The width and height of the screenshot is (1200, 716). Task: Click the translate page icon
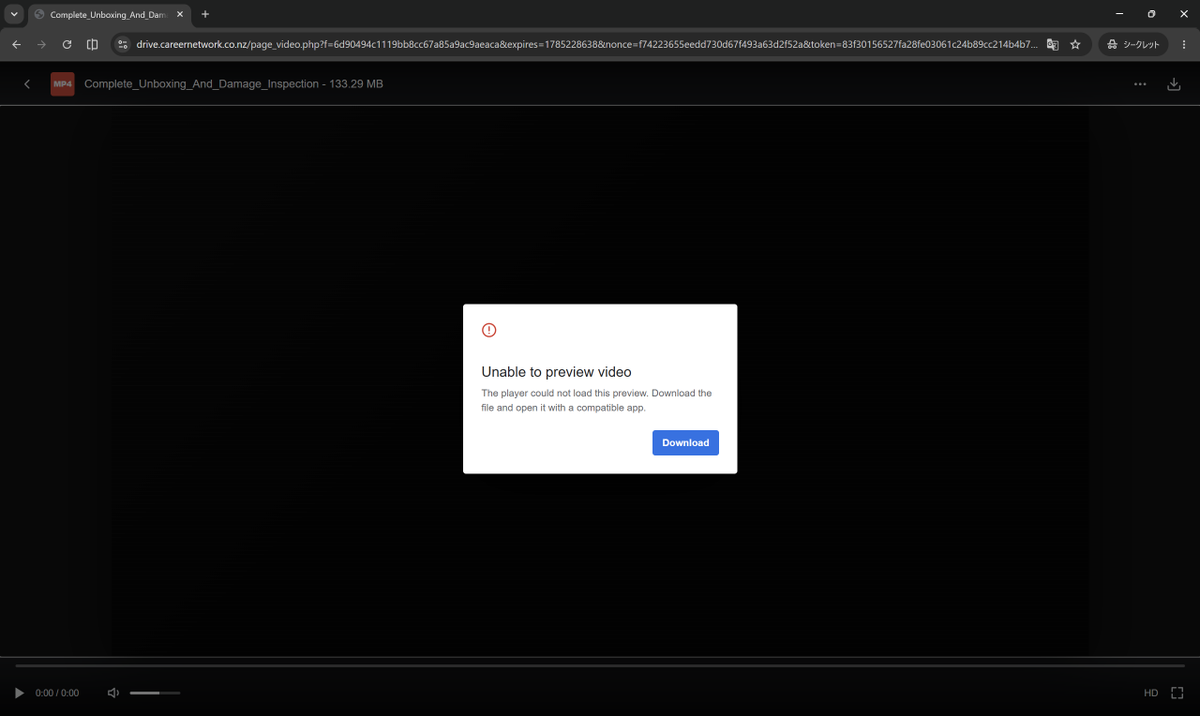(x=1052, y=44)
